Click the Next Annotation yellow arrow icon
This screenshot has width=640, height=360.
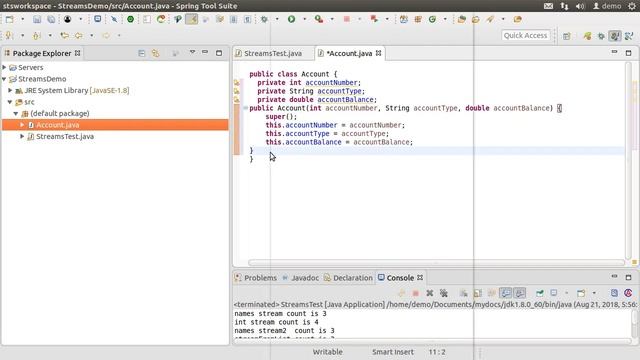9,36
